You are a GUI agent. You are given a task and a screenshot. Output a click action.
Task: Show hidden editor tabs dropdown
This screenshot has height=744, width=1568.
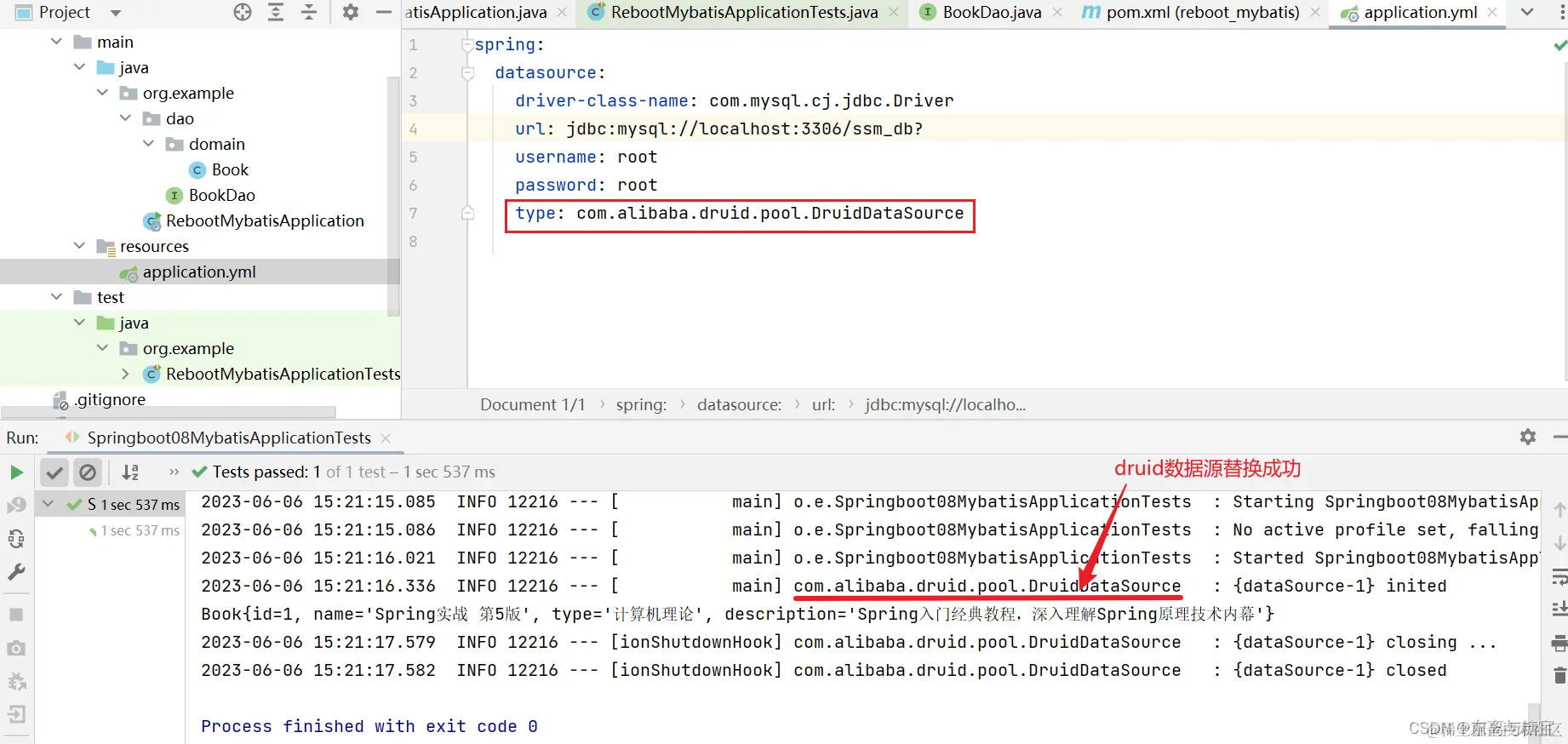(1527, 12)
